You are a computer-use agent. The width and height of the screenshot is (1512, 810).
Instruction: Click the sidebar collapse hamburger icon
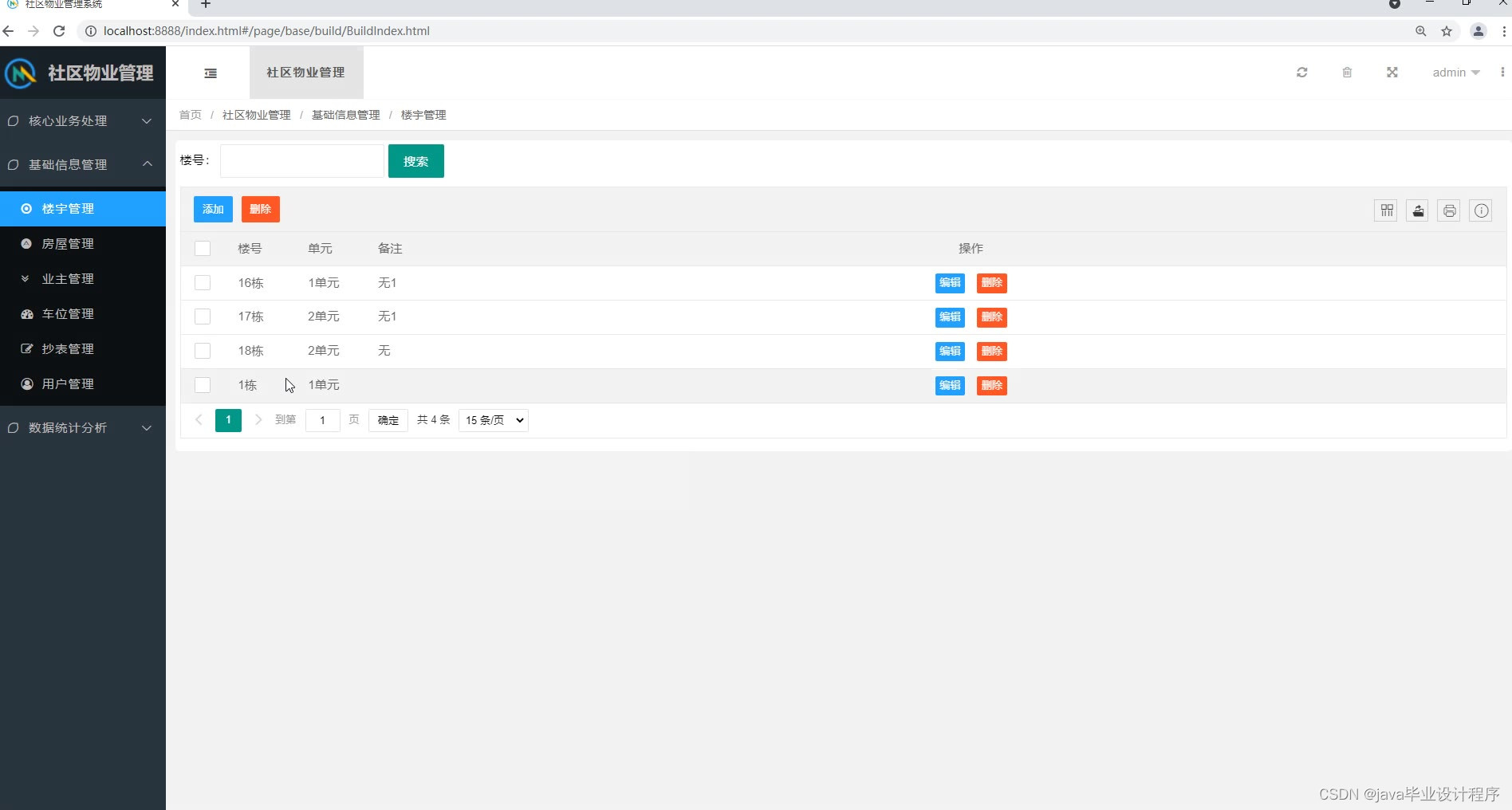click(211, 73)
